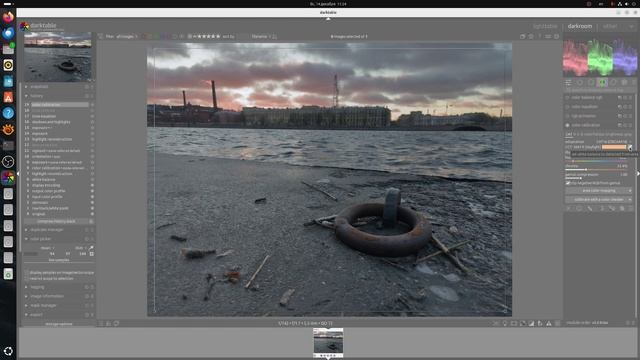Open darktable preferences gear icon
640x360 pixels.
click(x=556, y=36)
